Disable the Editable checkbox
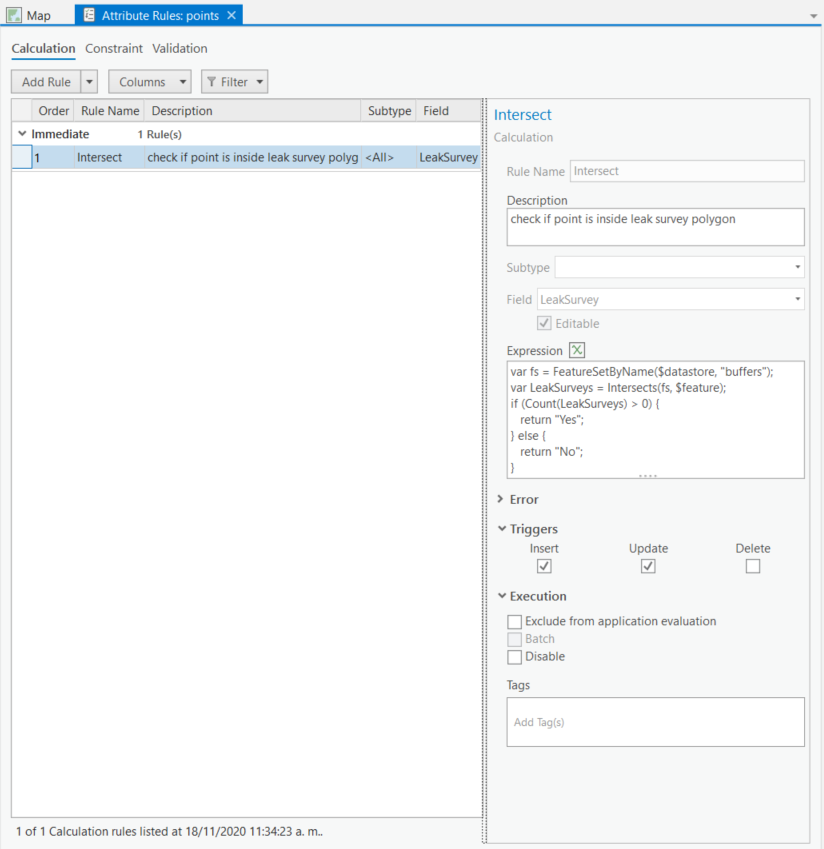The height and width of the screenshot is (849, 824). (544, 323)
